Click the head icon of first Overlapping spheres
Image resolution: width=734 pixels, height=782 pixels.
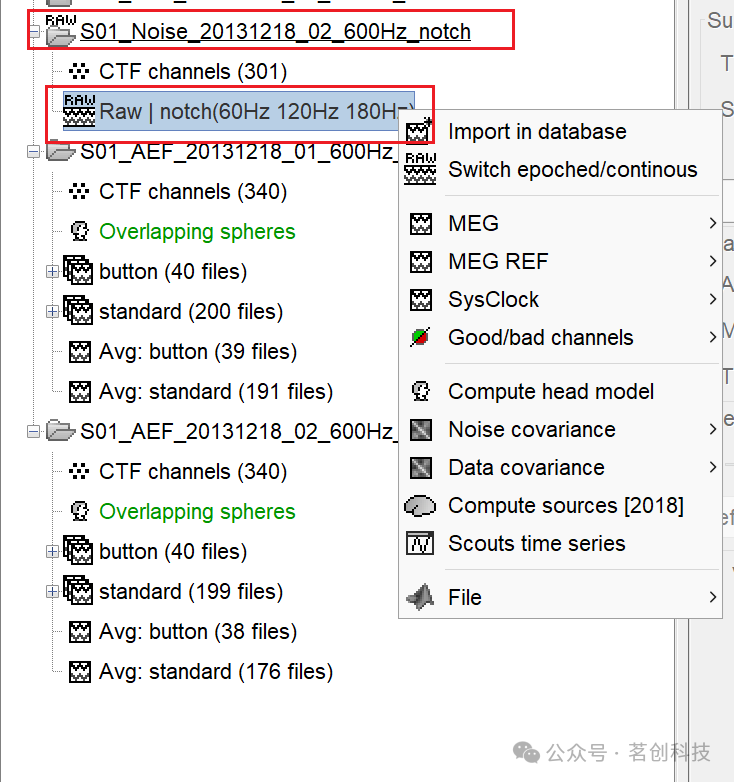coord(79,231)
